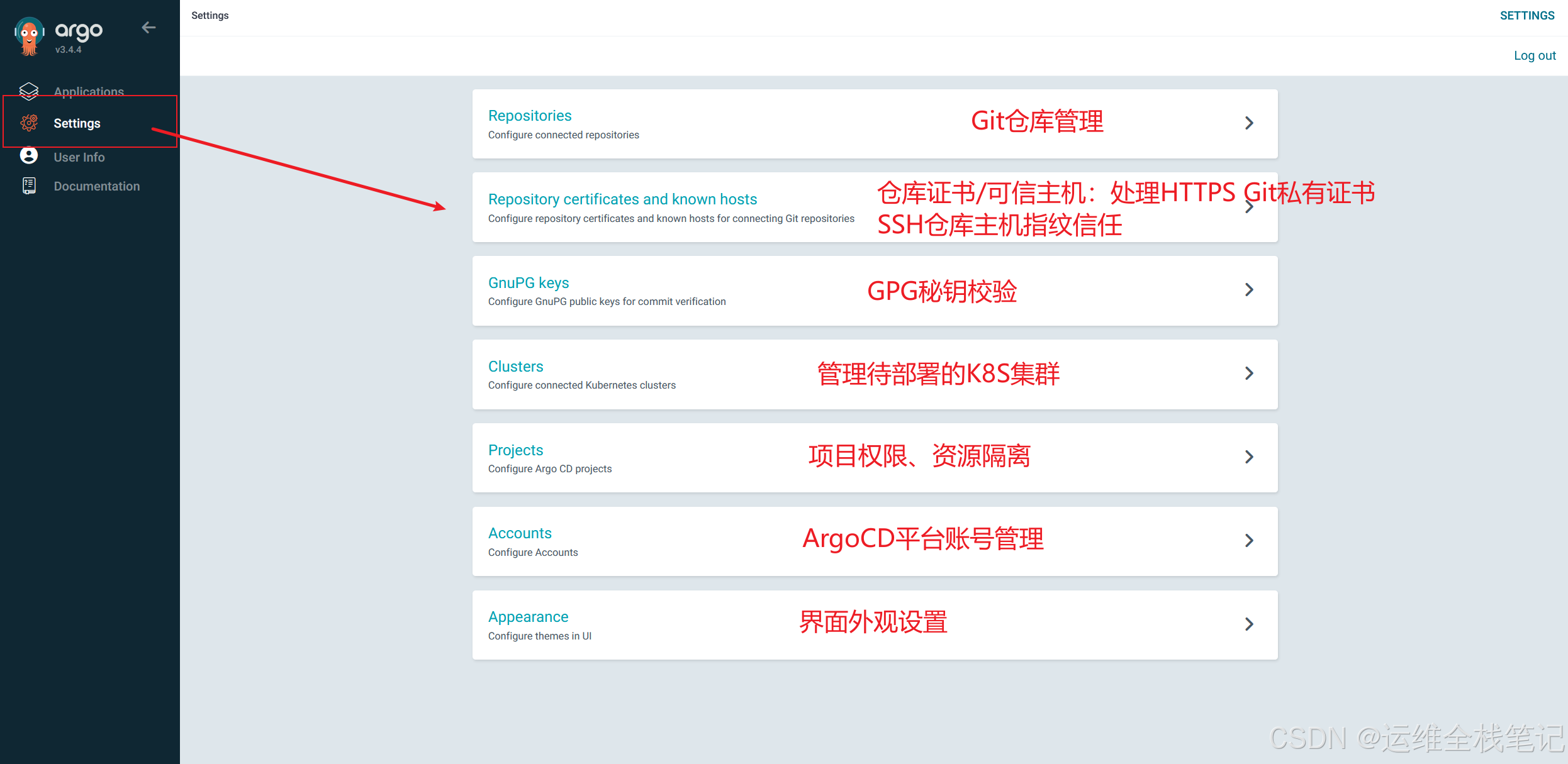Expand GnuPG keys row chevron
1568x764 pixels.
coord(1250,290)
